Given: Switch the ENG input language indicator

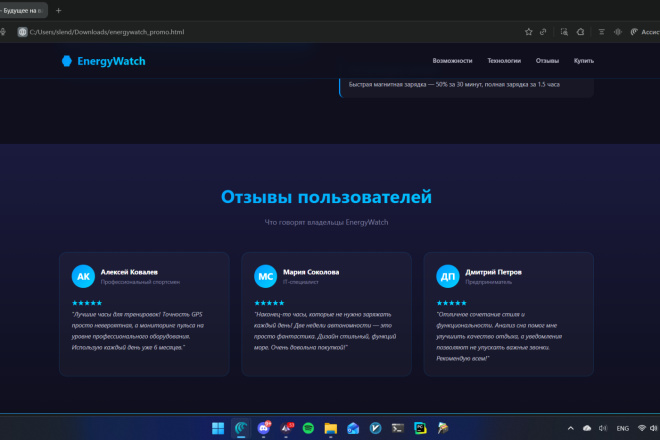Looking at the screenshot, I should point(623,429).
